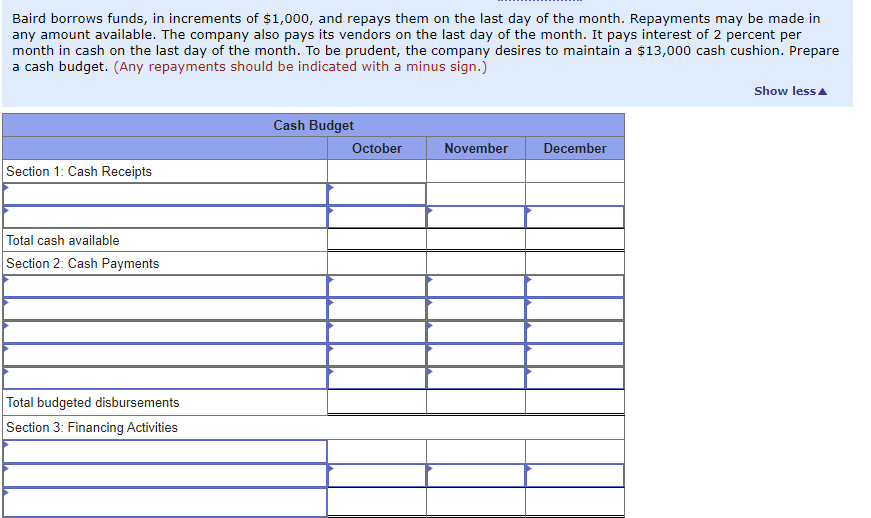Screen dimensions: 871x518
Task: Select October cell in second Financing Activities row
Action: click(x=377, y=476)
